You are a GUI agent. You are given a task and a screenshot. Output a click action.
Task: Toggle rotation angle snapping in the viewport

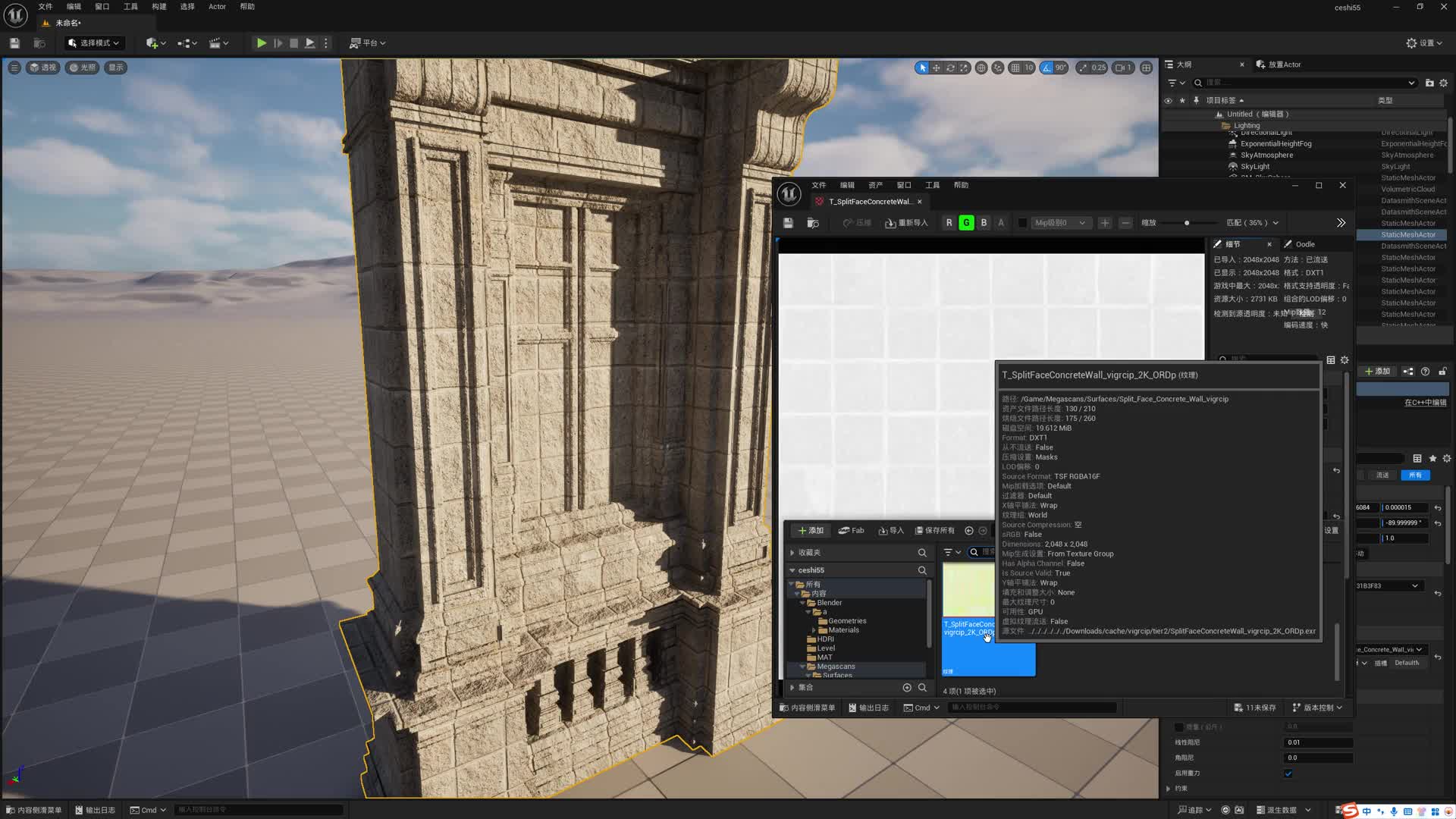click(x=1047, y=67)
